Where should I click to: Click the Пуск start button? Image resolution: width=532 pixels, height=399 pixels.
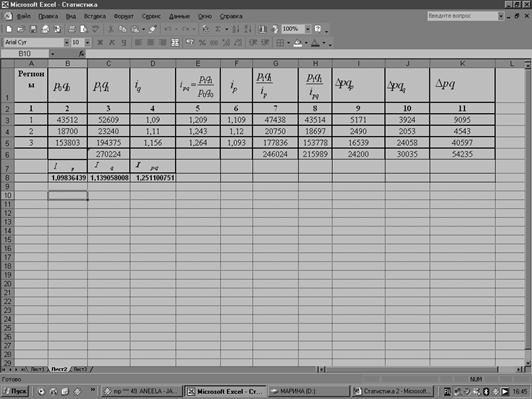click(15, 391)
